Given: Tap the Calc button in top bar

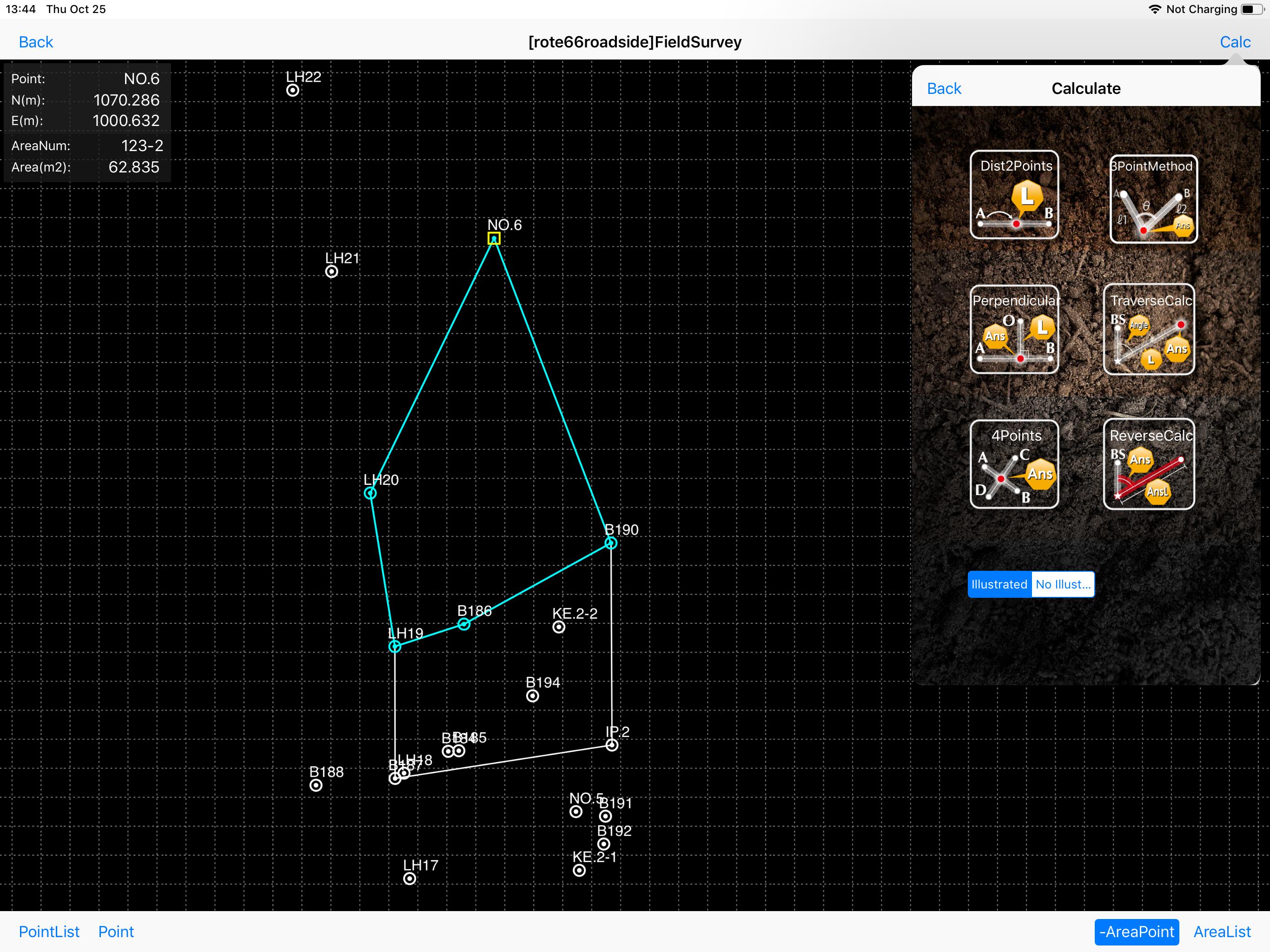Looking at the screenshot, I should 1235,42.
